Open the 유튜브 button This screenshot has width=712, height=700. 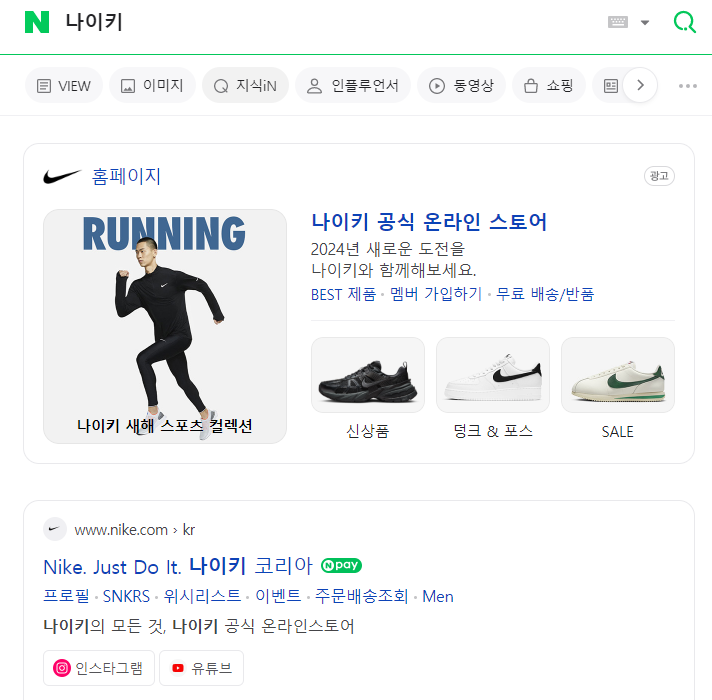coord(202,668)
